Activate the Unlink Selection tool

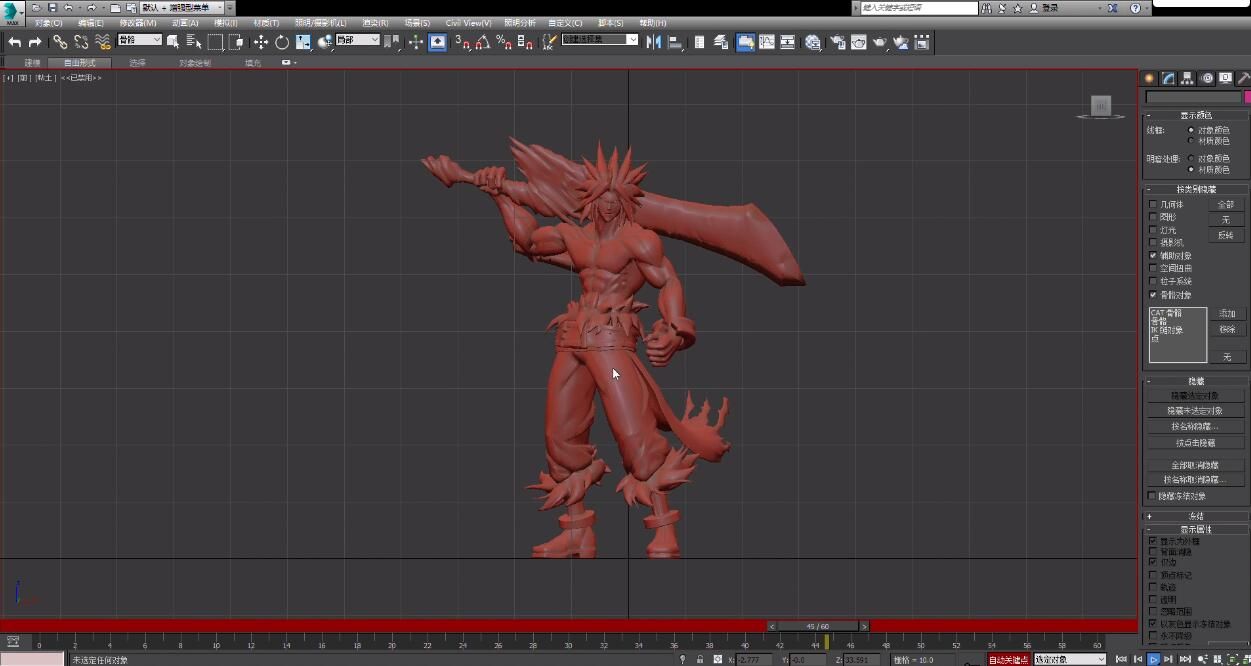(x=81, y=42)
